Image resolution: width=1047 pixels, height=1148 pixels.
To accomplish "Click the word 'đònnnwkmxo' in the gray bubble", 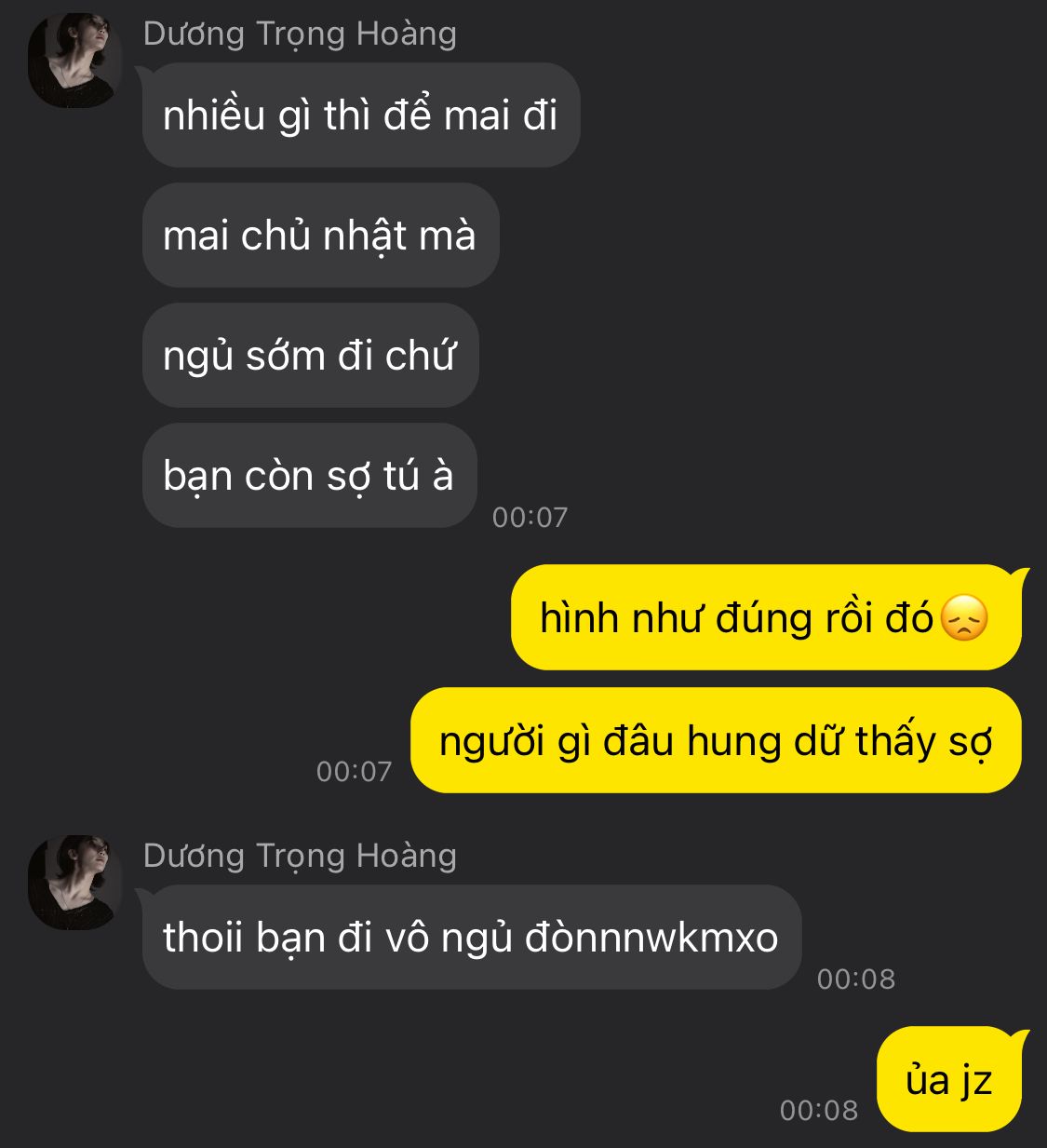I will click(651, 938).
